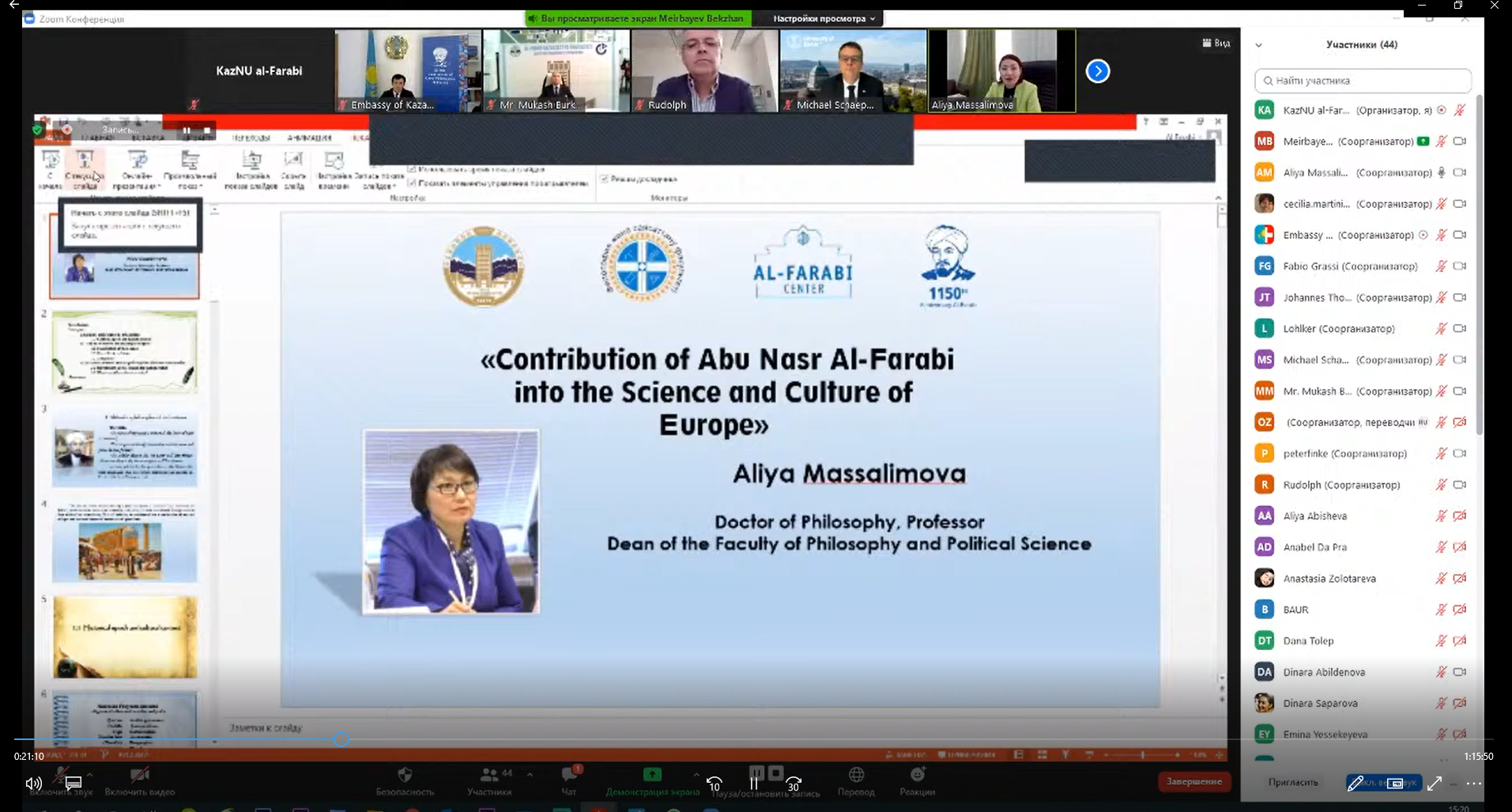The image size is (1512, 812).
Task: Toggle BAUR's camera icon
Action: [x=1460, y=610]
